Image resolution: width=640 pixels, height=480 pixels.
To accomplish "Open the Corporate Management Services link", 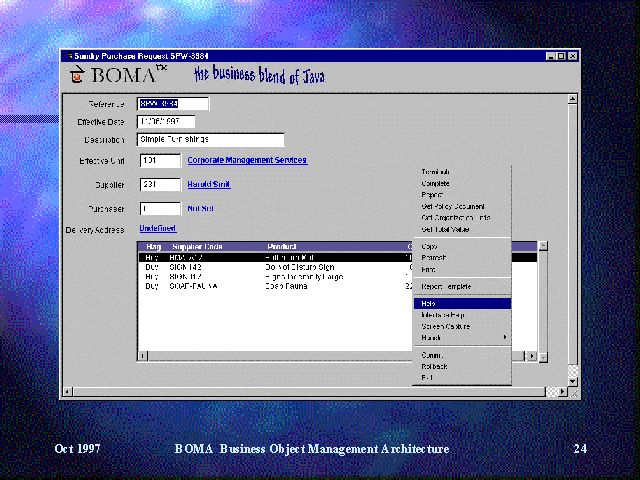I will point(247,160).
